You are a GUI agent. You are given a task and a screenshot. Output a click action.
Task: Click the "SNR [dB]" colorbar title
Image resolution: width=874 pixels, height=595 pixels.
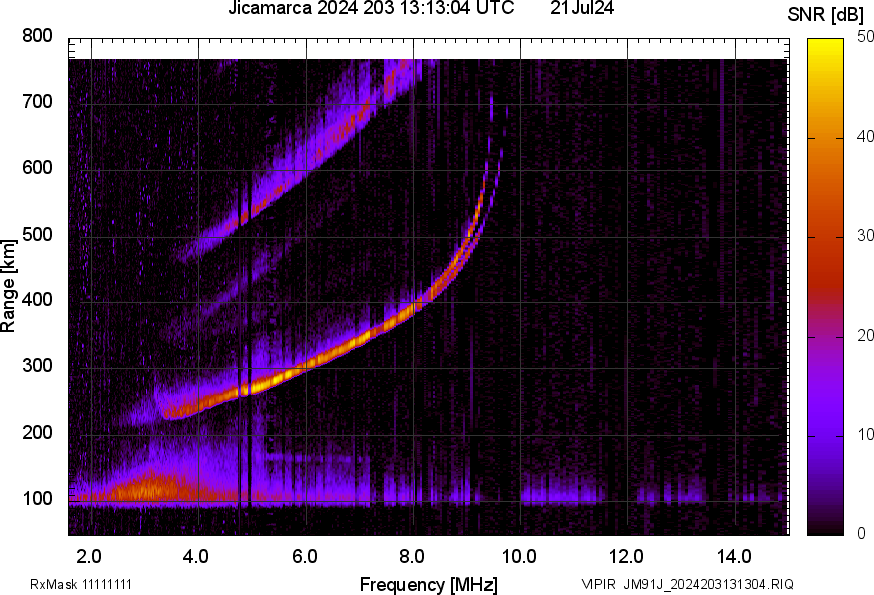(826, 15)
